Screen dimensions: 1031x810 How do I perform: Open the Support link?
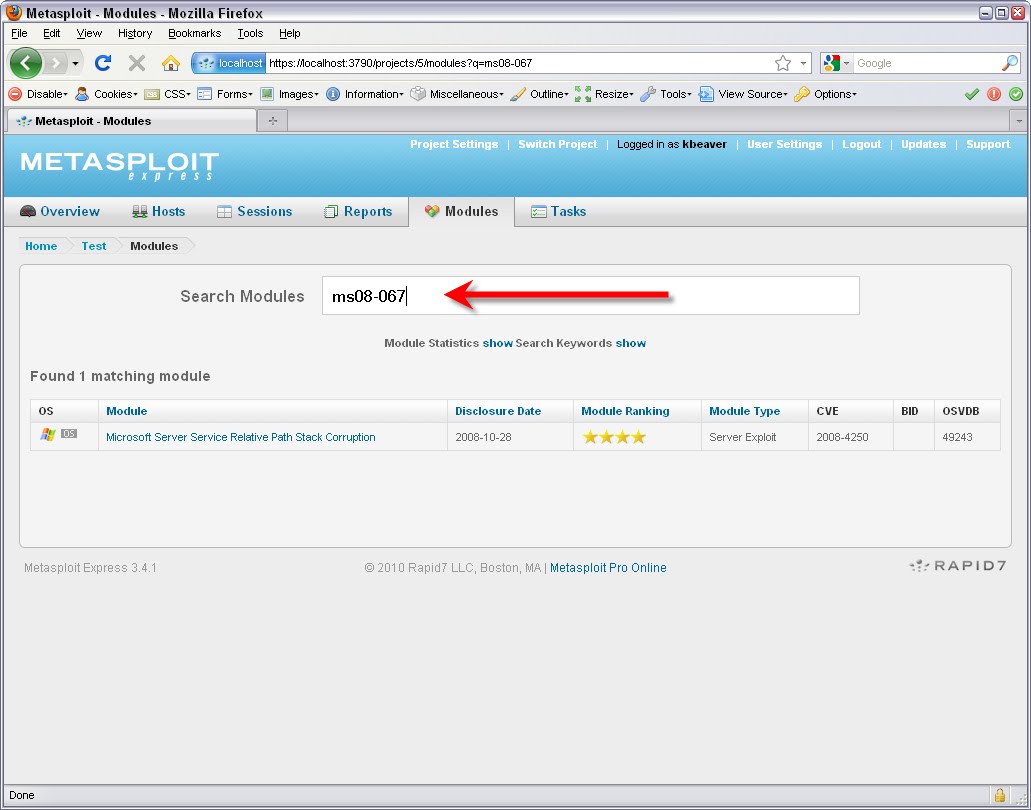[988, 144]
